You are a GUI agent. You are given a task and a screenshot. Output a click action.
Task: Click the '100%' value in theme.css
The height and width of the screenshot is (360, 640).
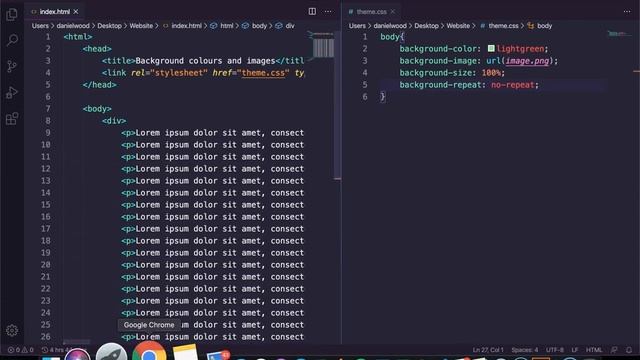[x=491, y=73]
